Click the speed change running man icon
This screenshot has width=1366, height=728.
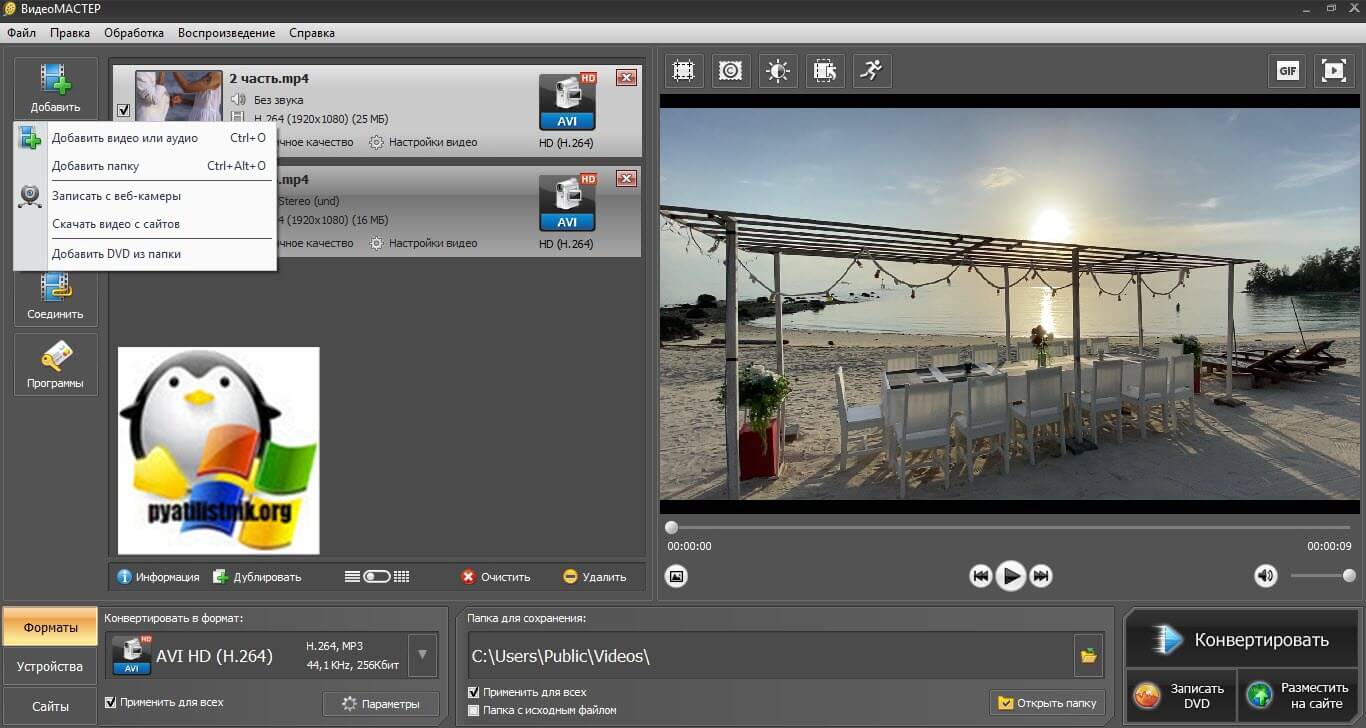pos(872,71)
